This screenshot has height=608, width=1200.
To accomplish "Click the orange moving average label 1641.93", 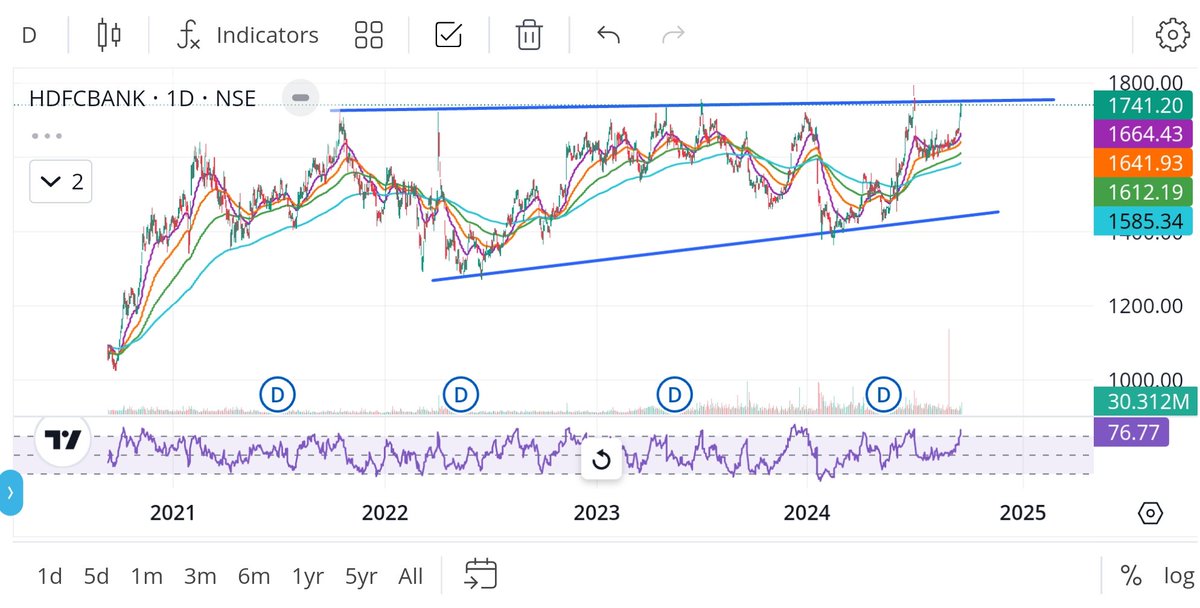I will coord(1145,163).
